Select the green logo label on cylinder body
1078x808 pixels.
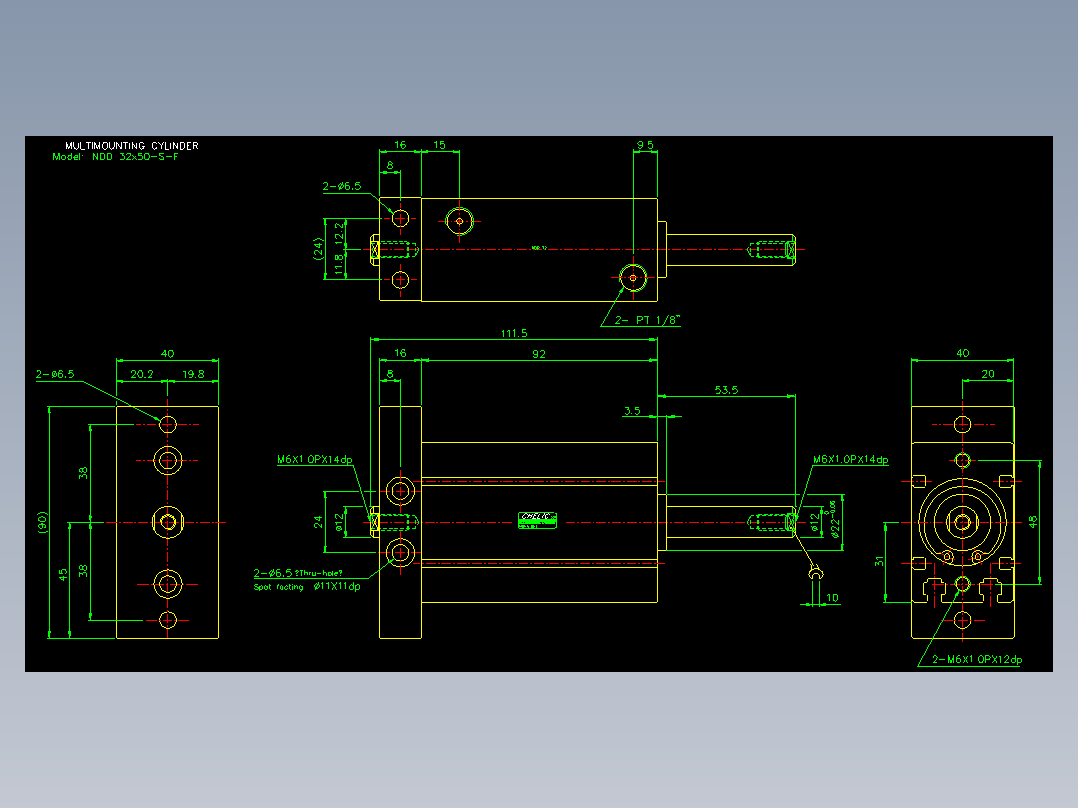537,520
